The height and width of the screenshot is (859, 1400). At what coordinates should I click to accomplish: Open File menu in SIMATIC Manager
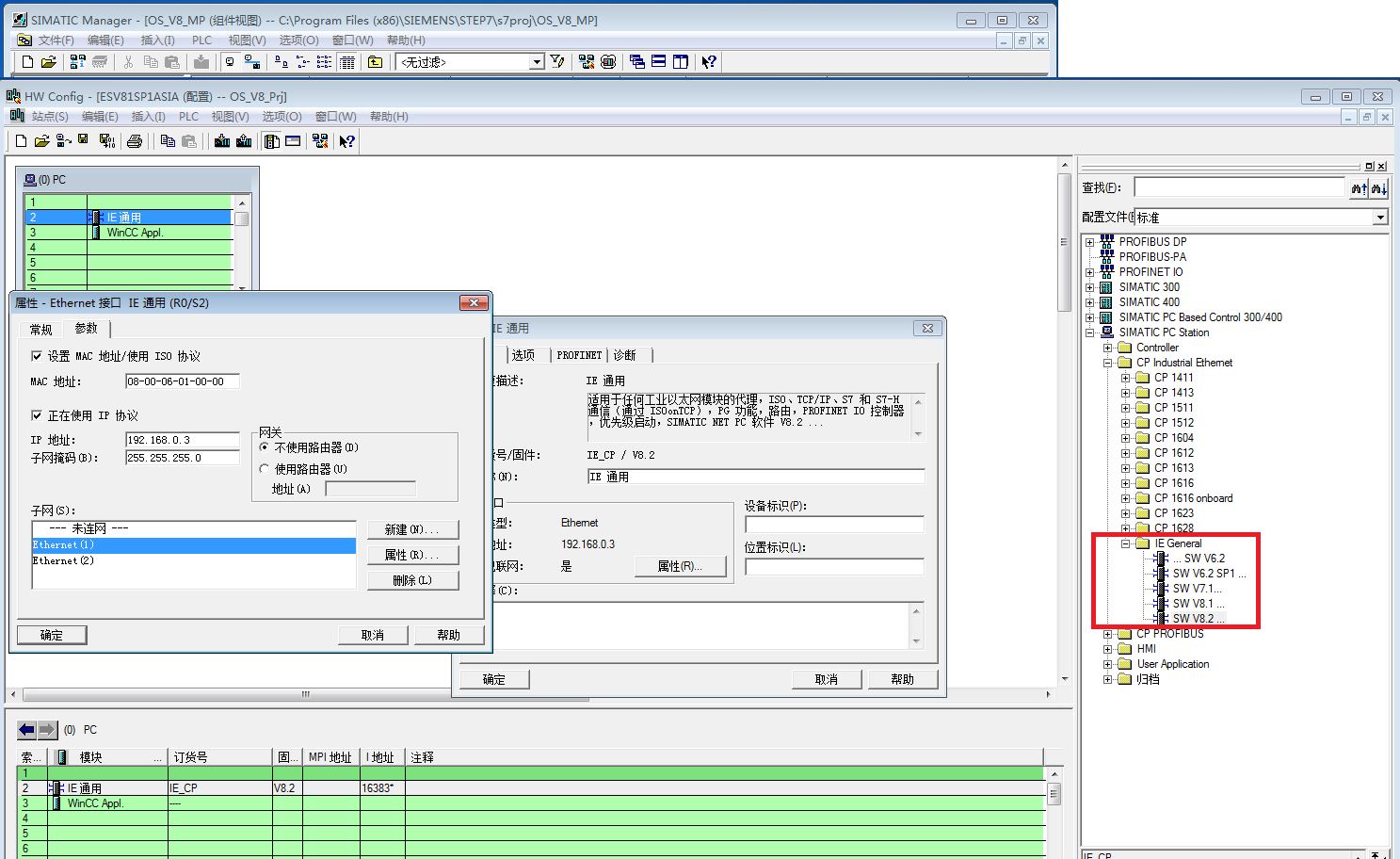(x=56, y=41)
